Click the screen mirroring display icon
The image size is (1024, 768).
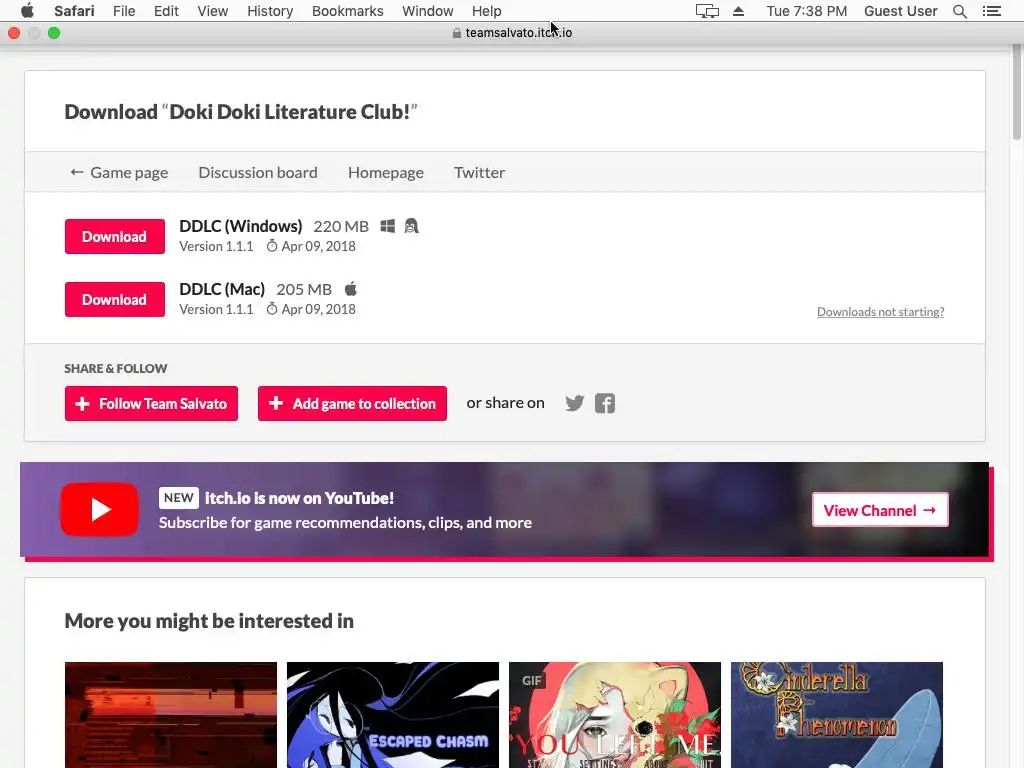click(707, 11)
